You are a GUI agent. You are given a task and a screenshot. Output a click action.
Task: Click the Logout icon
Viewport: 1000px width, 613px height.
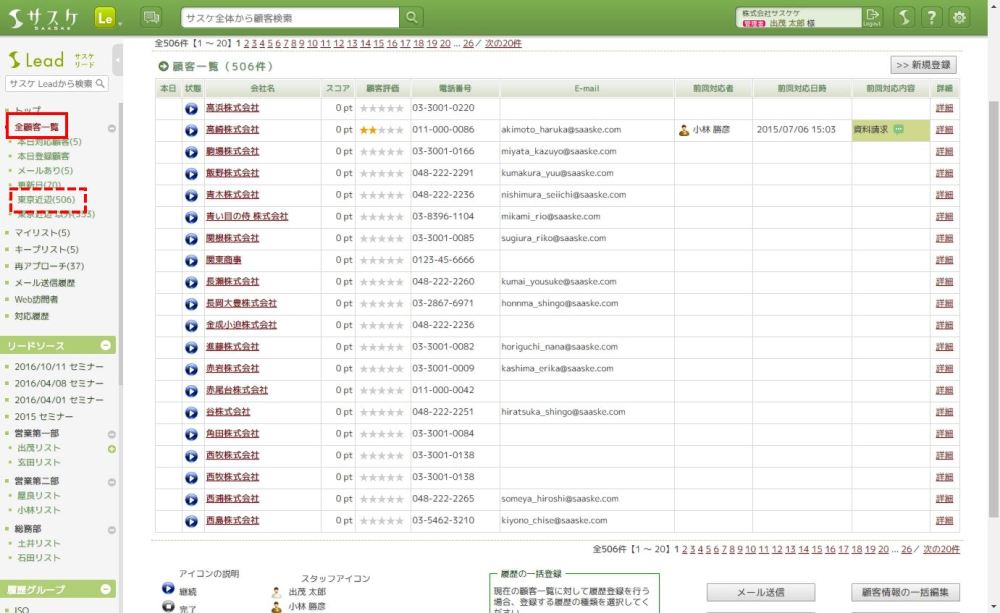click(x=873, y=17)
